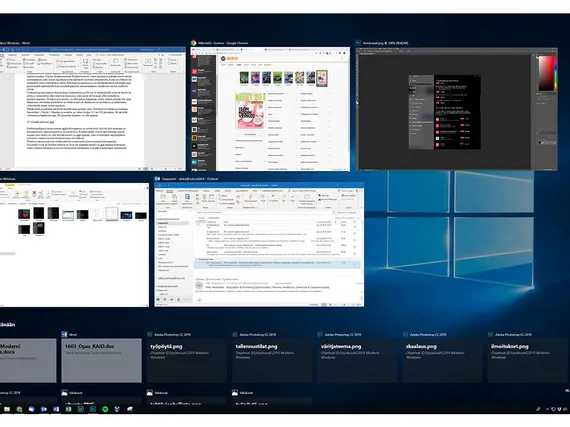Switch to the Google Chrome window thumbnail
Screen dimensions: 570x427
tap(270, 108)
